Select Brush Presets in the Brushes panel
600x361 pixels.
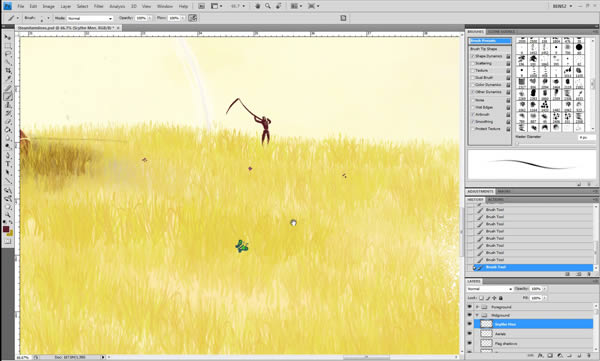point(490,41)
